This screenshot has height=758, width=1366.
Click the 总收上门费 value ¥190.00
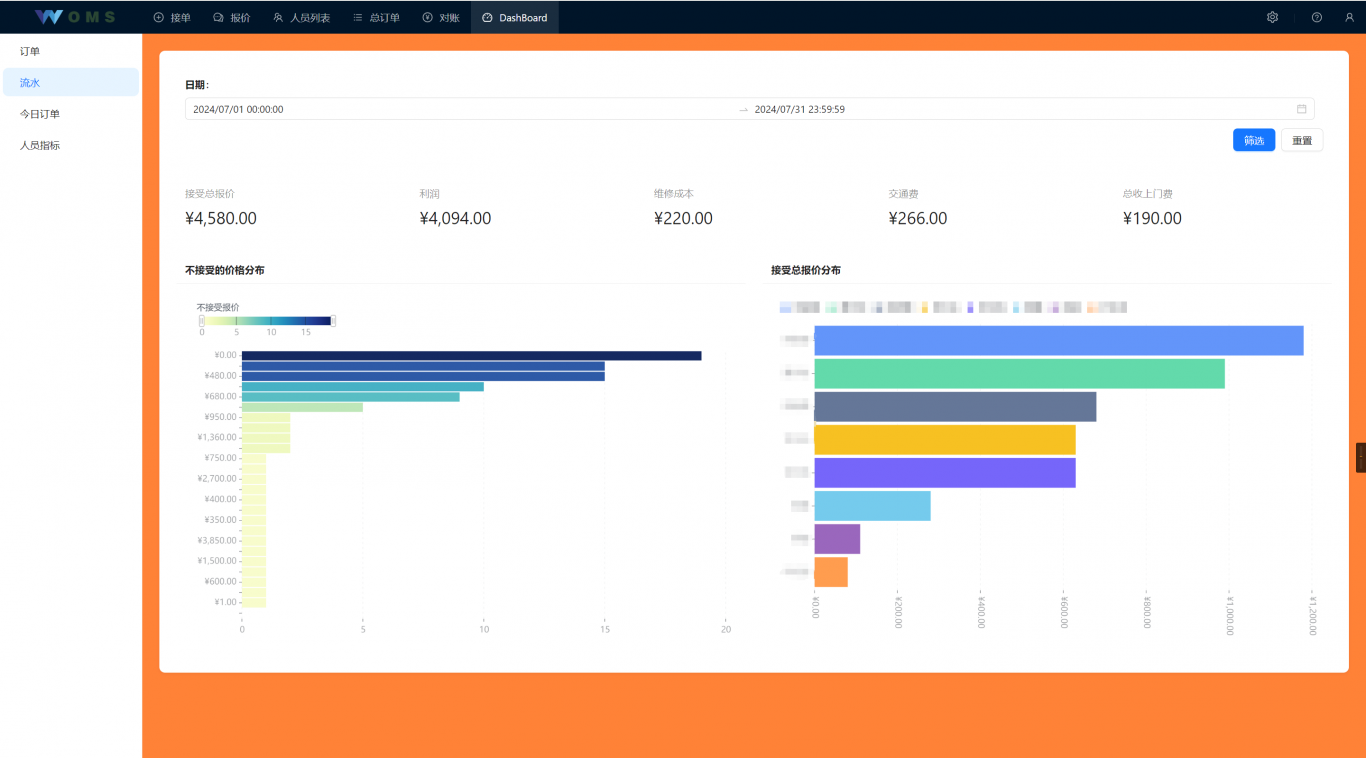pos(1152,218)
